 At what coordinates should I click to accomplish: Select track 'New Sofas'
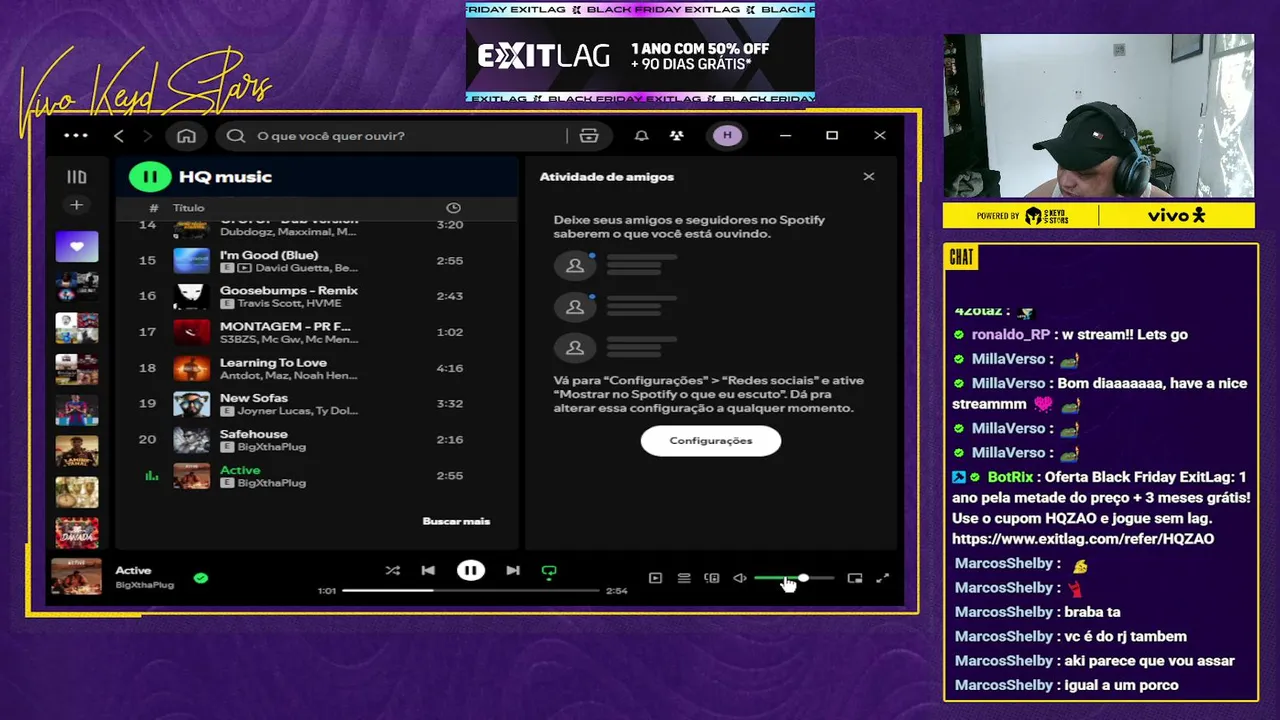coord(253,398)
